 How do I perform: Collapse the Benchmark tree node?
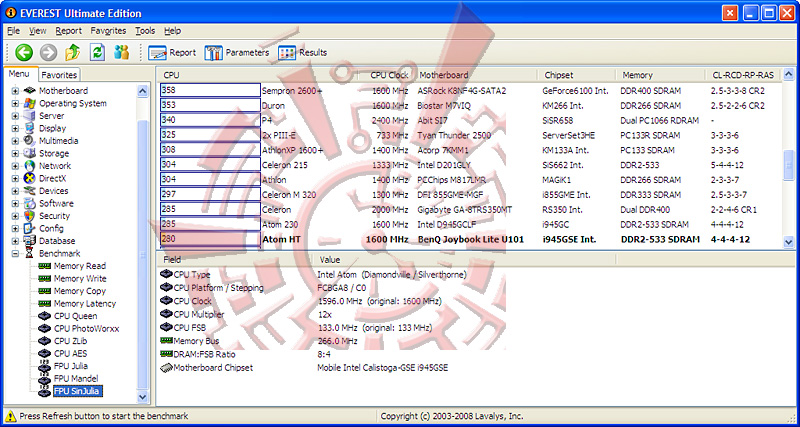point(15,254)
